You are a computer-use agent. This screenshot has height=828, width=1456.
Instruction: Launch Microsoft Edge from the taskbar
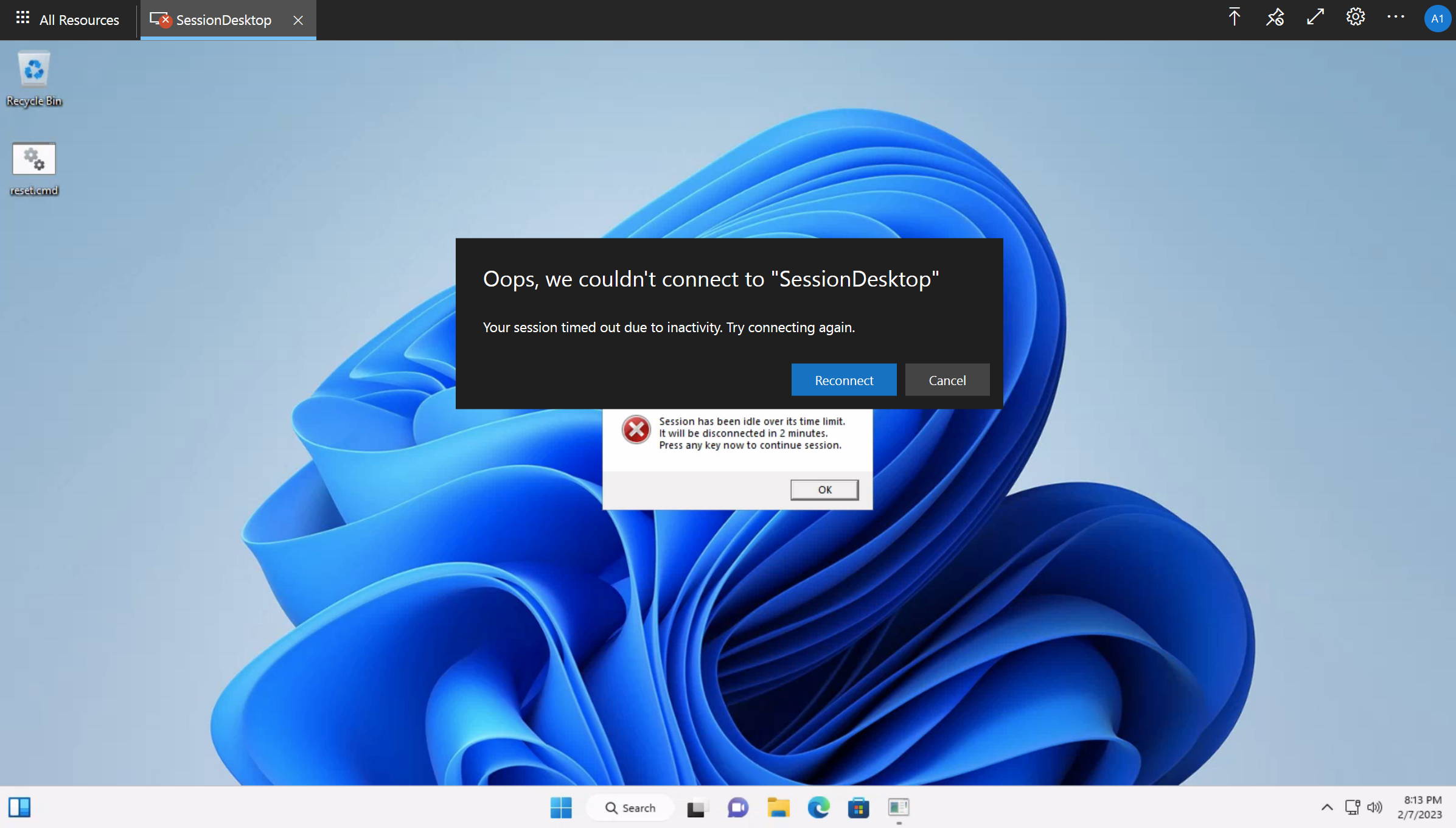(818, 808)
